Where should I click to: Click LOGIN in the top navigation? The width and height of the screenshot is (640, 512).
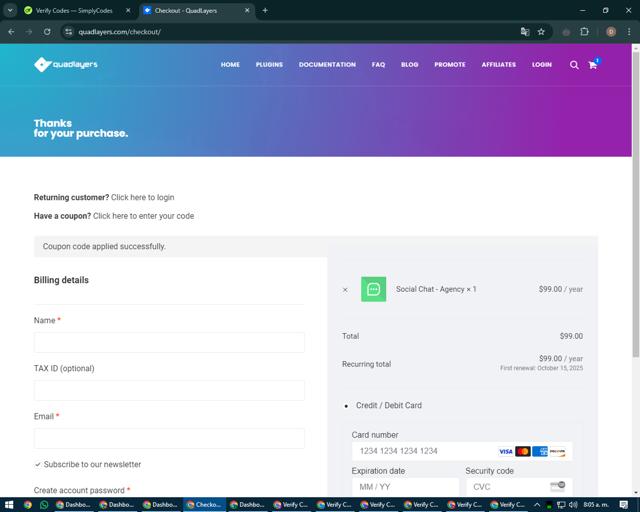coord(542,65)
